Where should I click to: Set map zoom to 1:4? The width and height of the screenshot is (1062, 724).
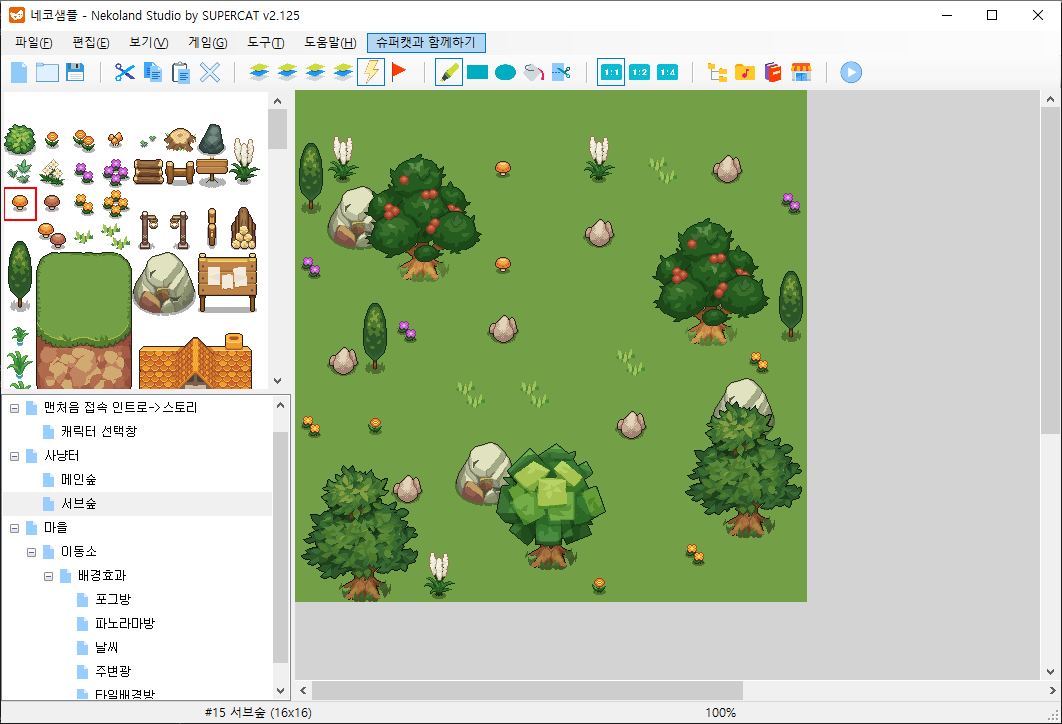pyautogui.click(x=667, y=72)
